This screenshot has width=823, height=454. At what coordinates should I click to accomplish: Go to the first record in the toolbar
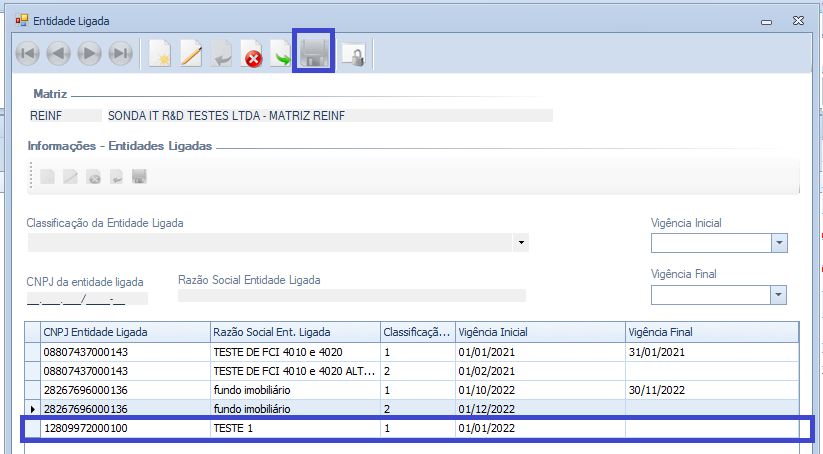[x=27, y=54]
